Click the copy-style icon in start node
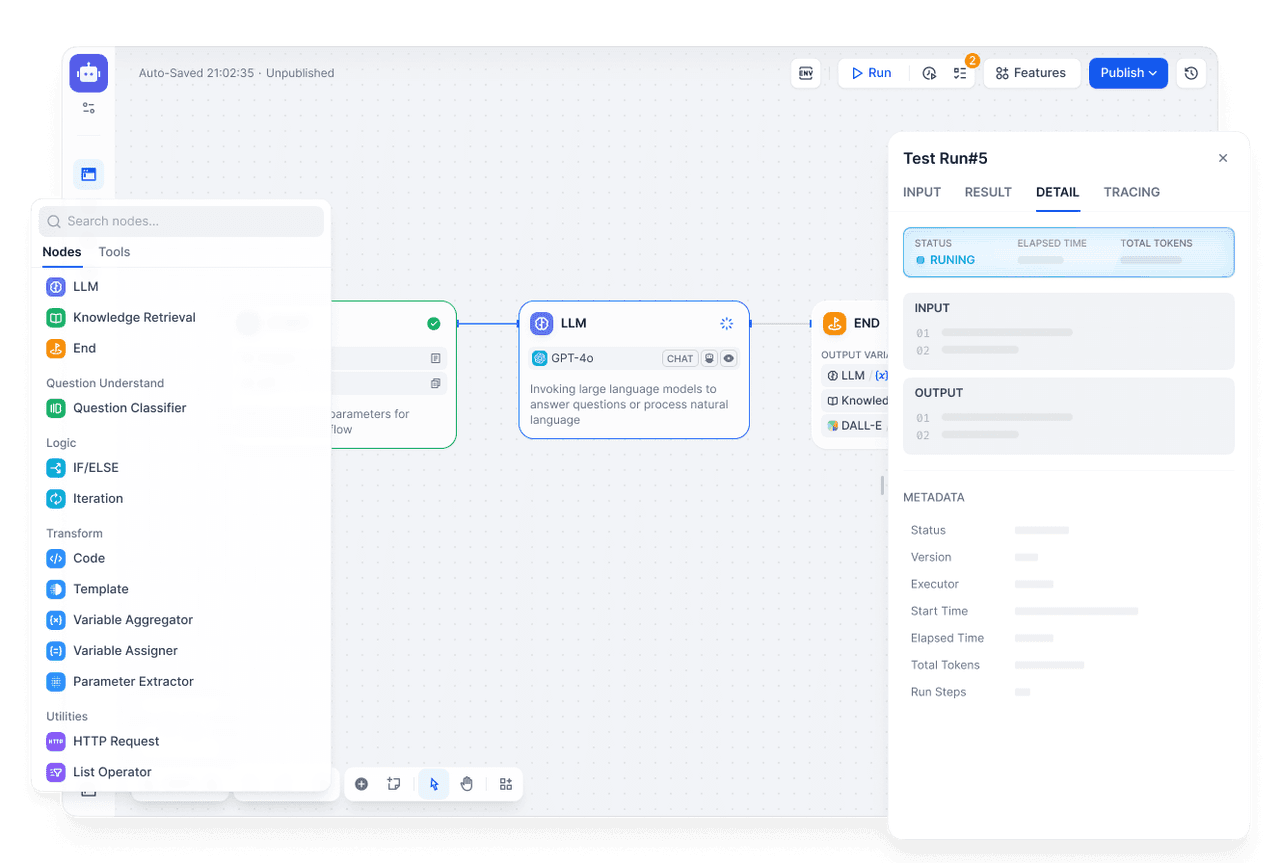 click(x=435, y=383)
